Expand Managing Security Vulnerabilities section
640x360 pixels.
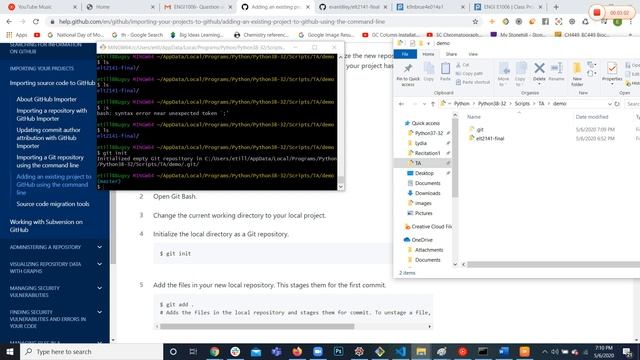pos(100,288)
